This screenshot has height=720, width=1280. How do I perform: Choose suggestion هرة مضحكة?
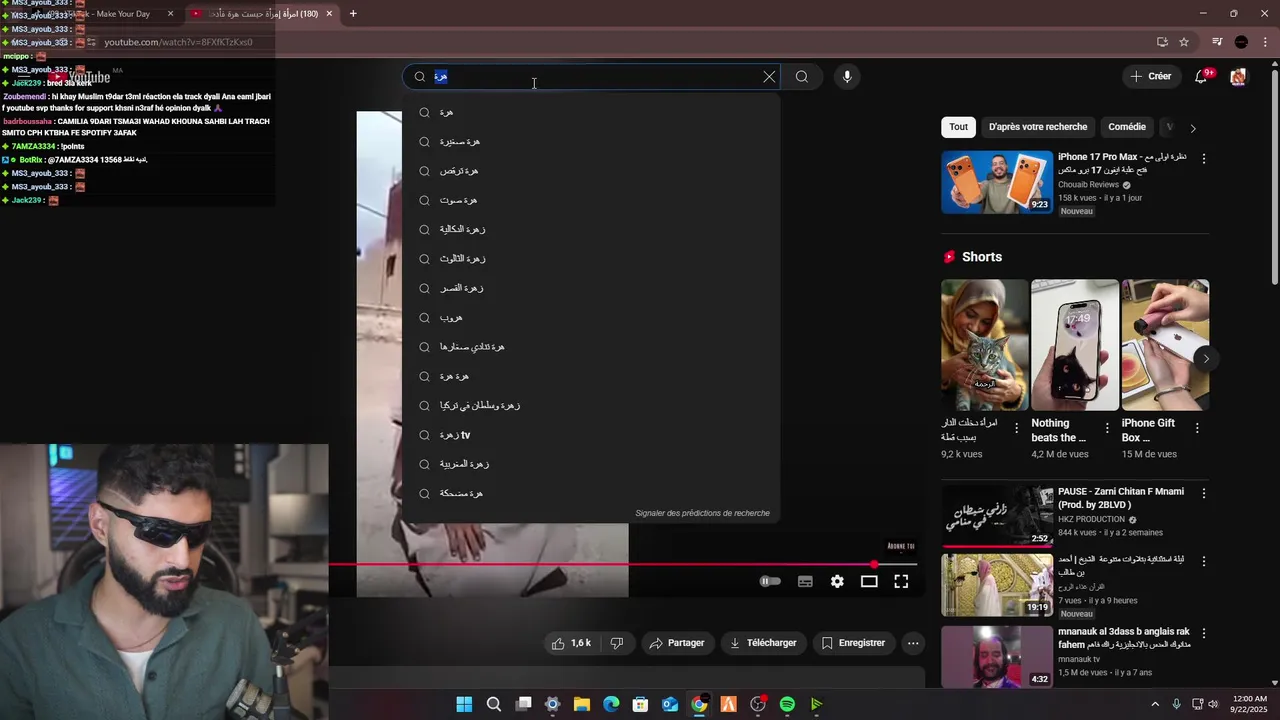coord(591,493)
